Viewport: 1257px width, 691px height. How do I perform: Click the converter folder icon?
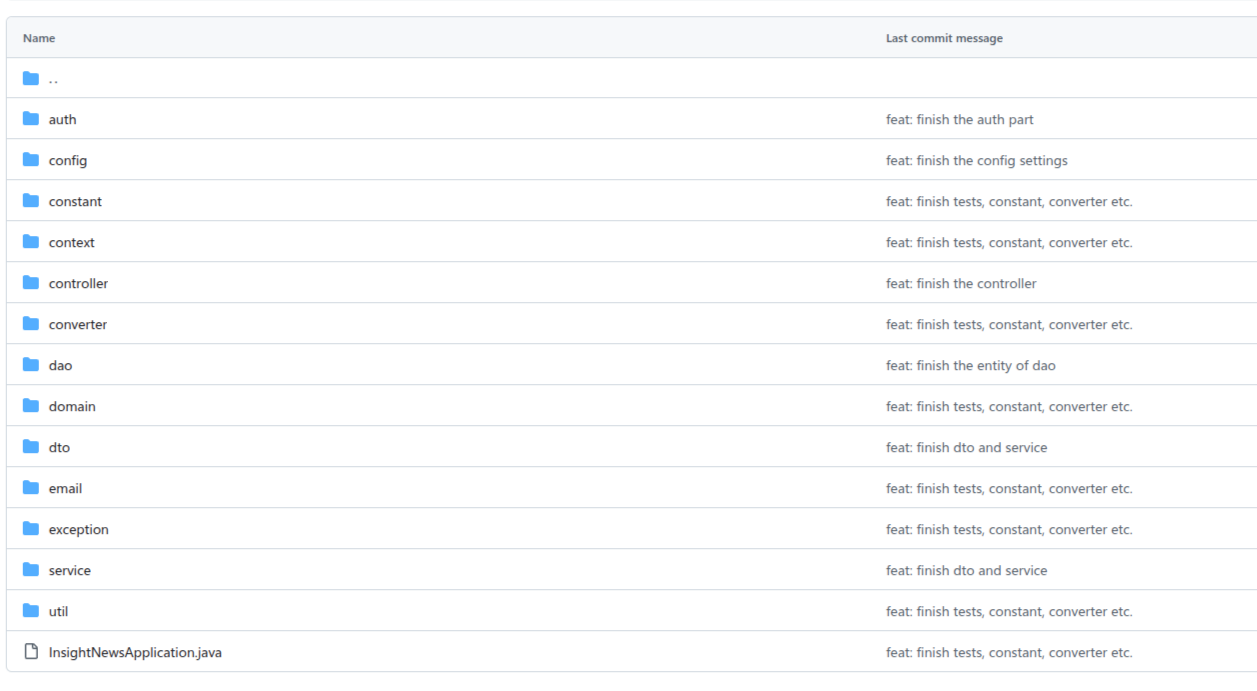[x=31, y=324]
